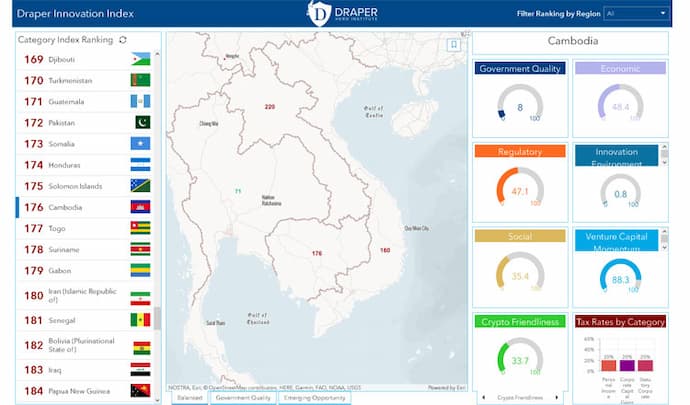Click the Pakistan flag icon
690x405 pixels.
tap(143, 122)
